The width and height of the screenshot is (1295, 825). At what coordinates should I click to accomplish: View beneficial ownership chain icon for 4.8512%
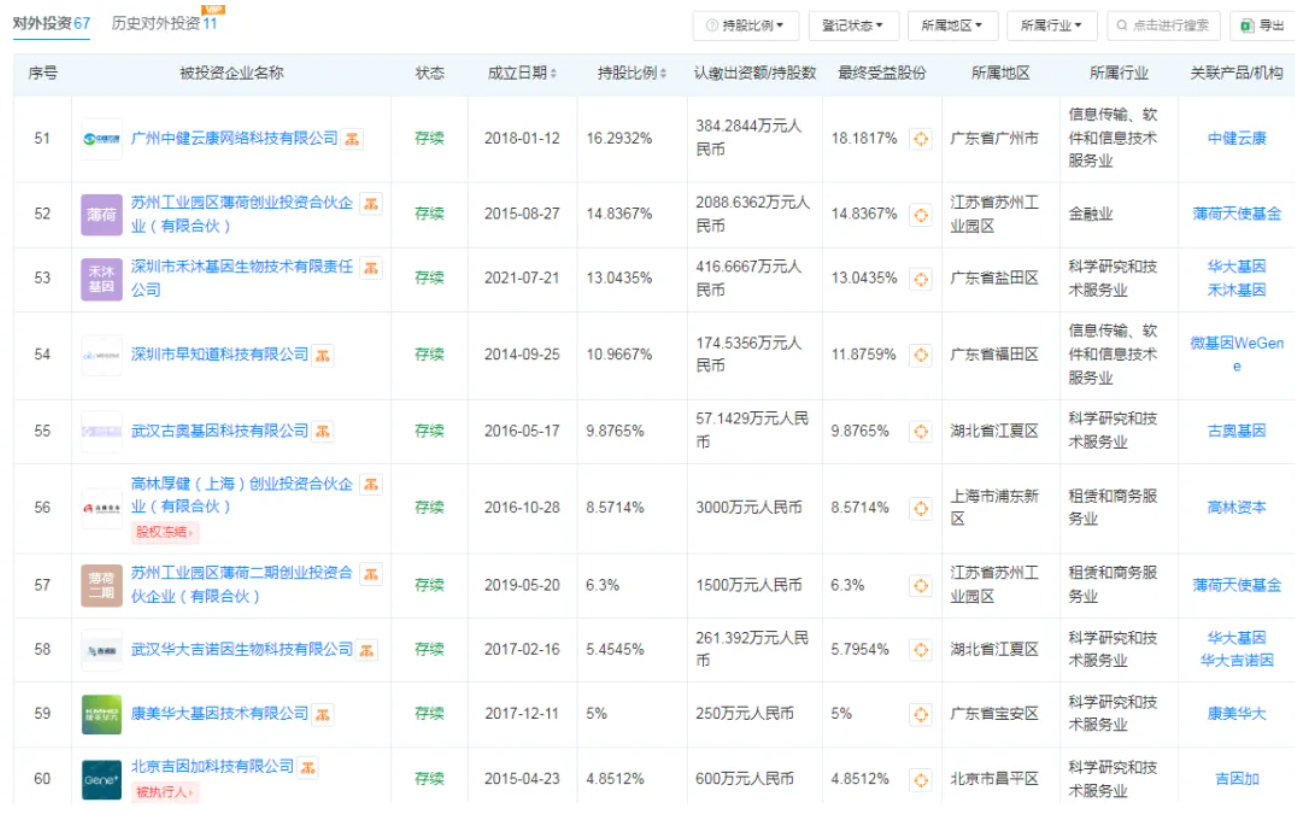pos(921,779)
